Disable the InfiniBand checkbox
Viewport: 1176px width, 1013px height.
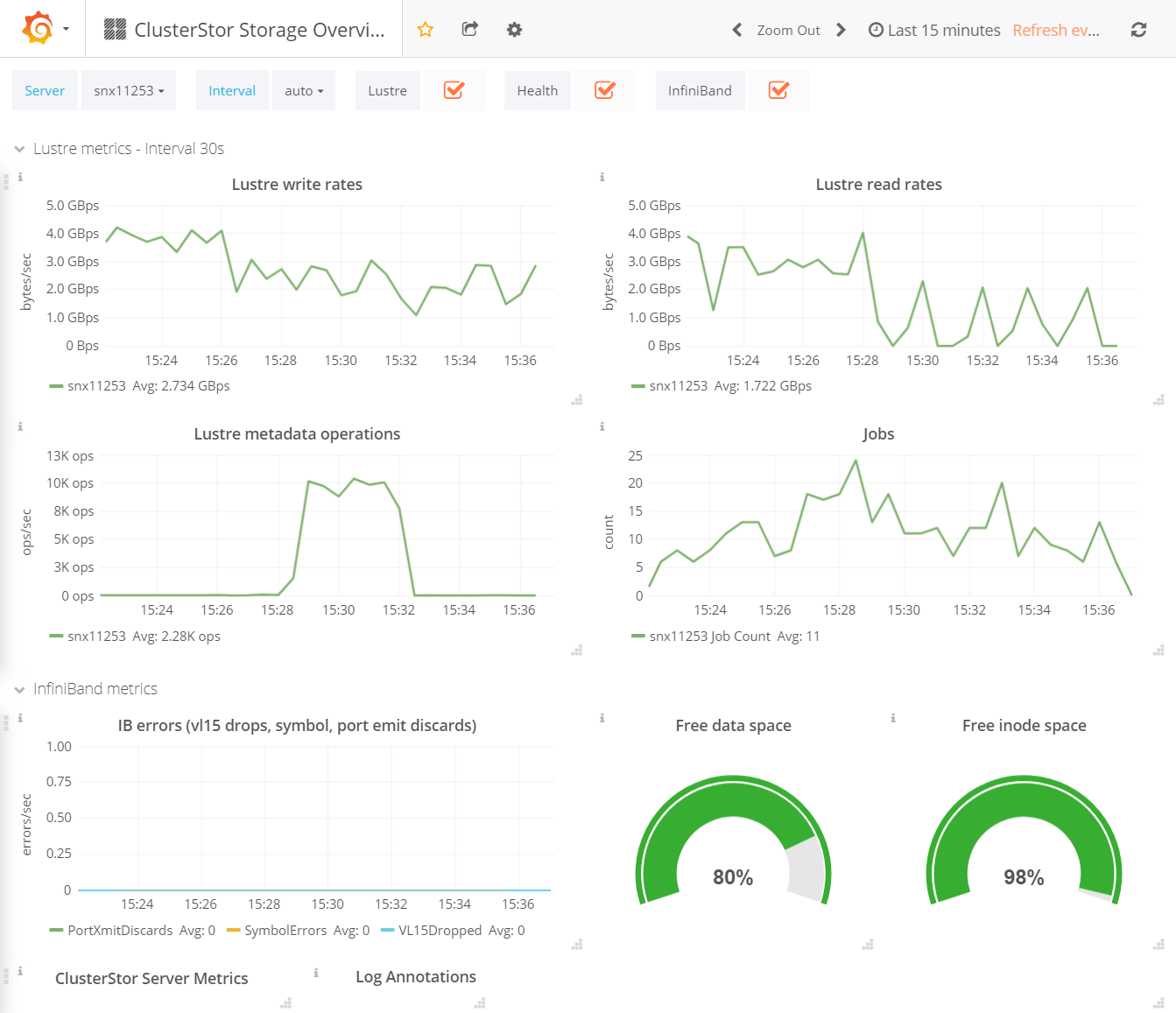(x=778, y=89)
